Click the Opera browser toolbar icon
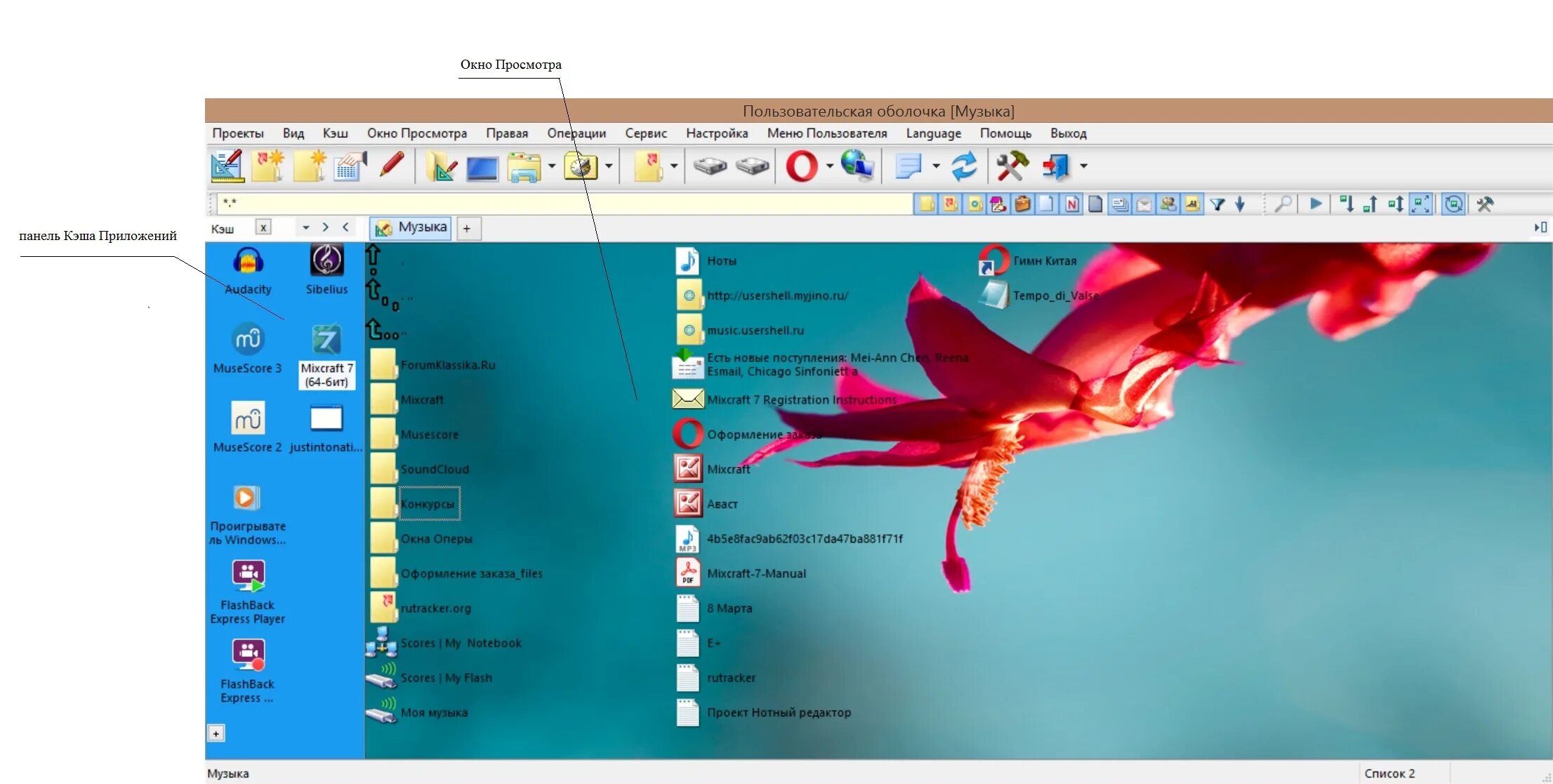 pos(801,166)
